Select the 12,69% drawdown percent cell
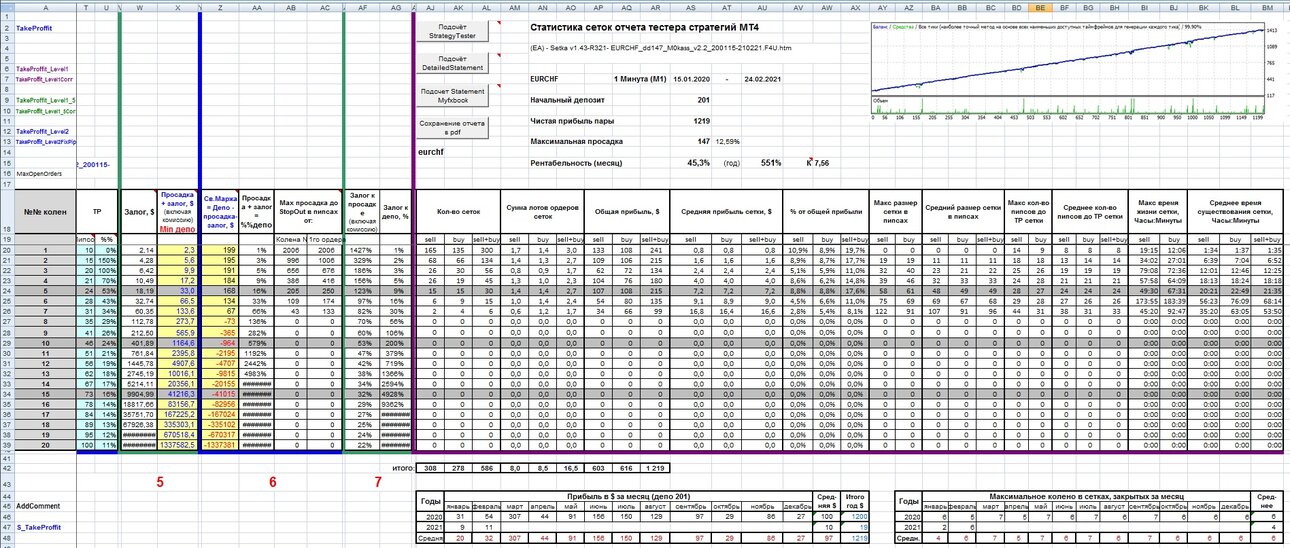 (725, 141)
